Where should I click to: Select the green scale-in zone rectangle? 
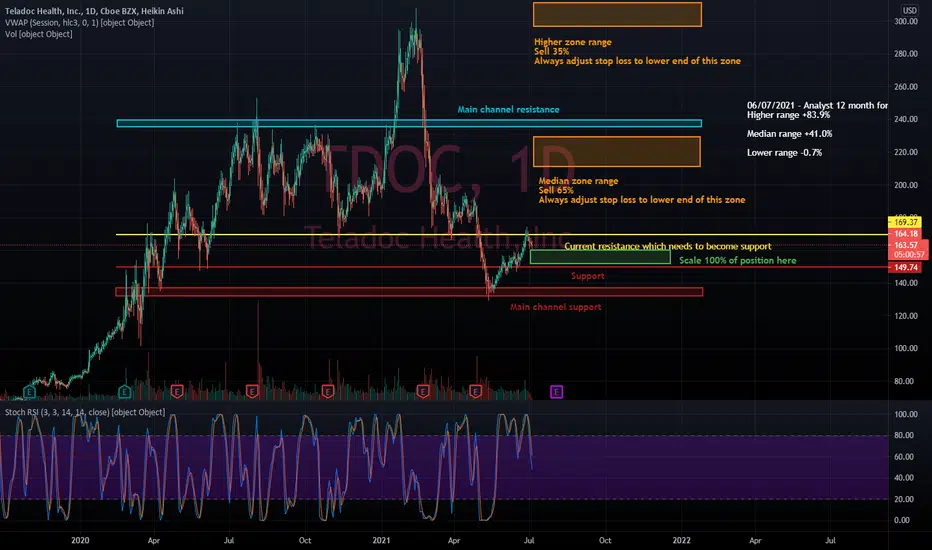click(600, 257)
